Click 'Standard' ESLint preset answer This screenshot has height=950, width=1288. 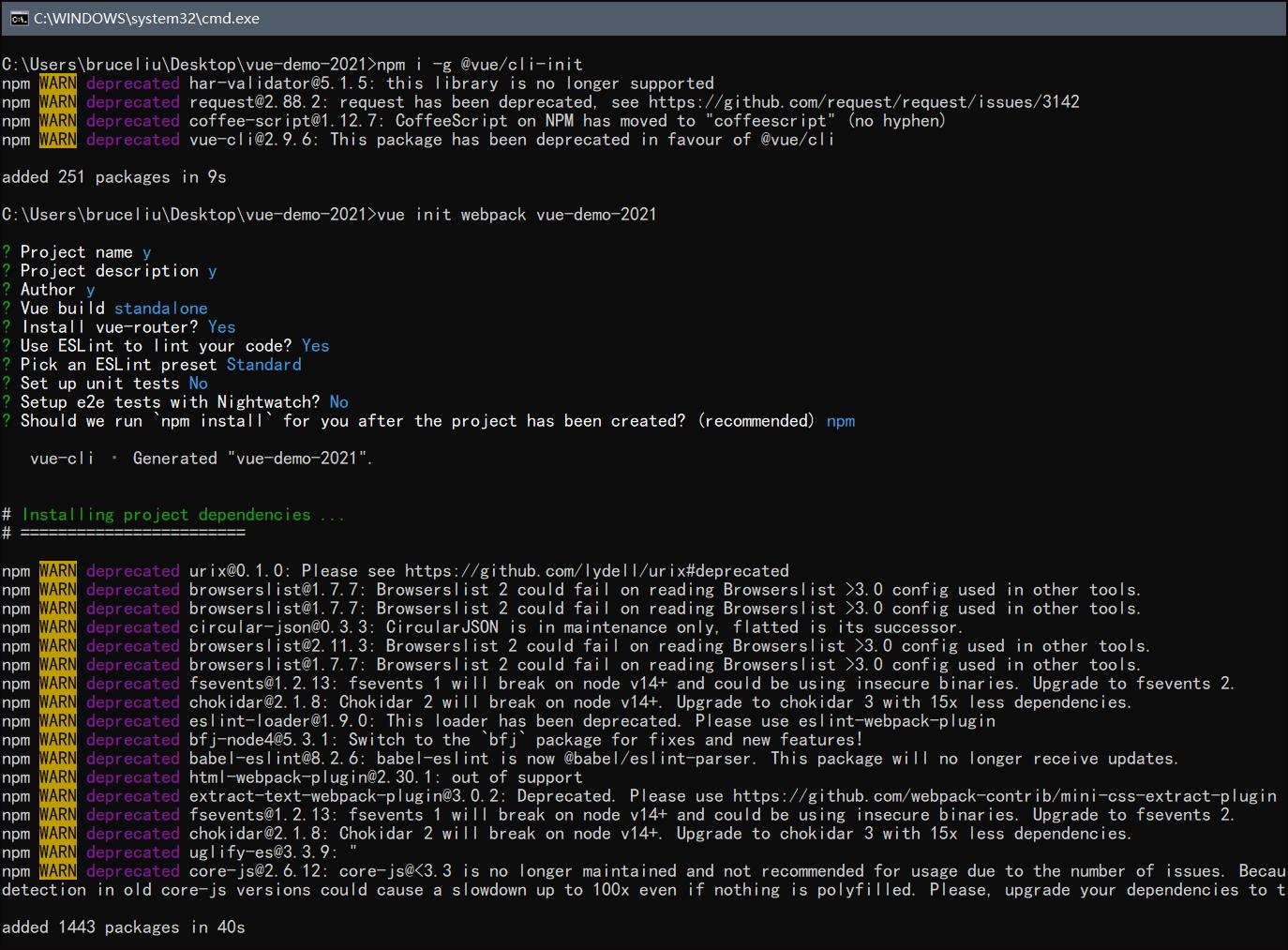264,365
